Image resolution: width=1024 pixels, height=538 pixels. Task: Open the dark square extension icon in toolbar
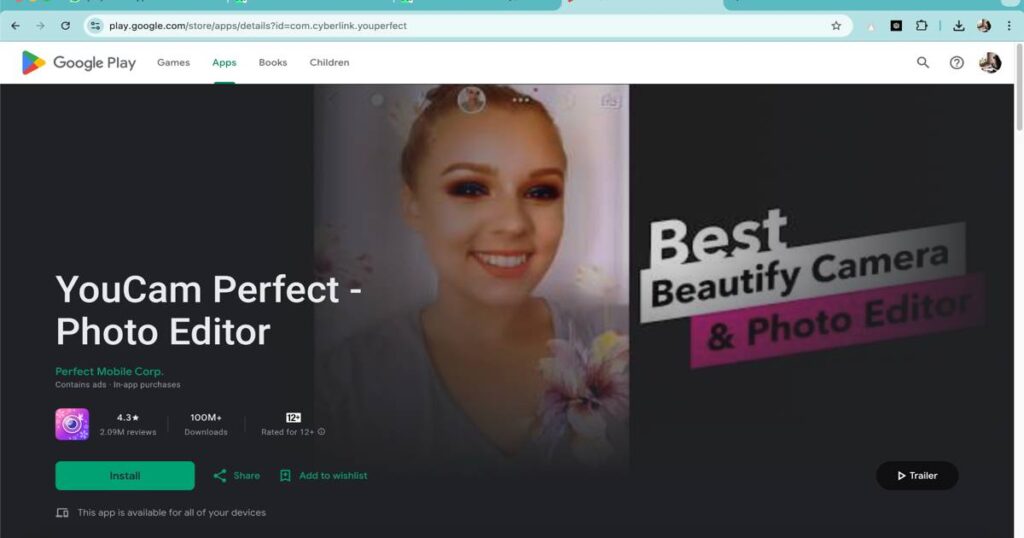click(896, 25)
